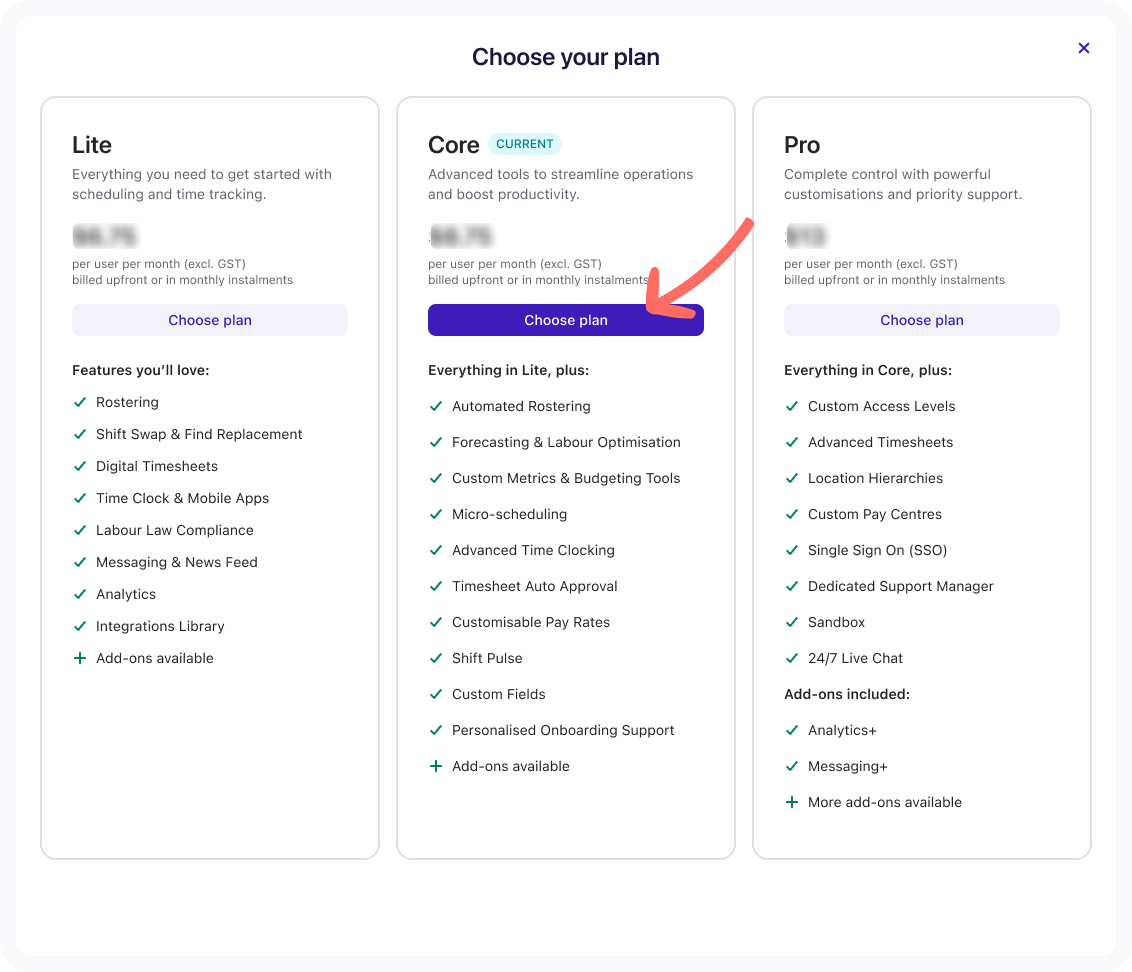1132x972 pixels.
Task: Click the Single Sign On (SSO) feature
Action: click(x=877, y=550)
